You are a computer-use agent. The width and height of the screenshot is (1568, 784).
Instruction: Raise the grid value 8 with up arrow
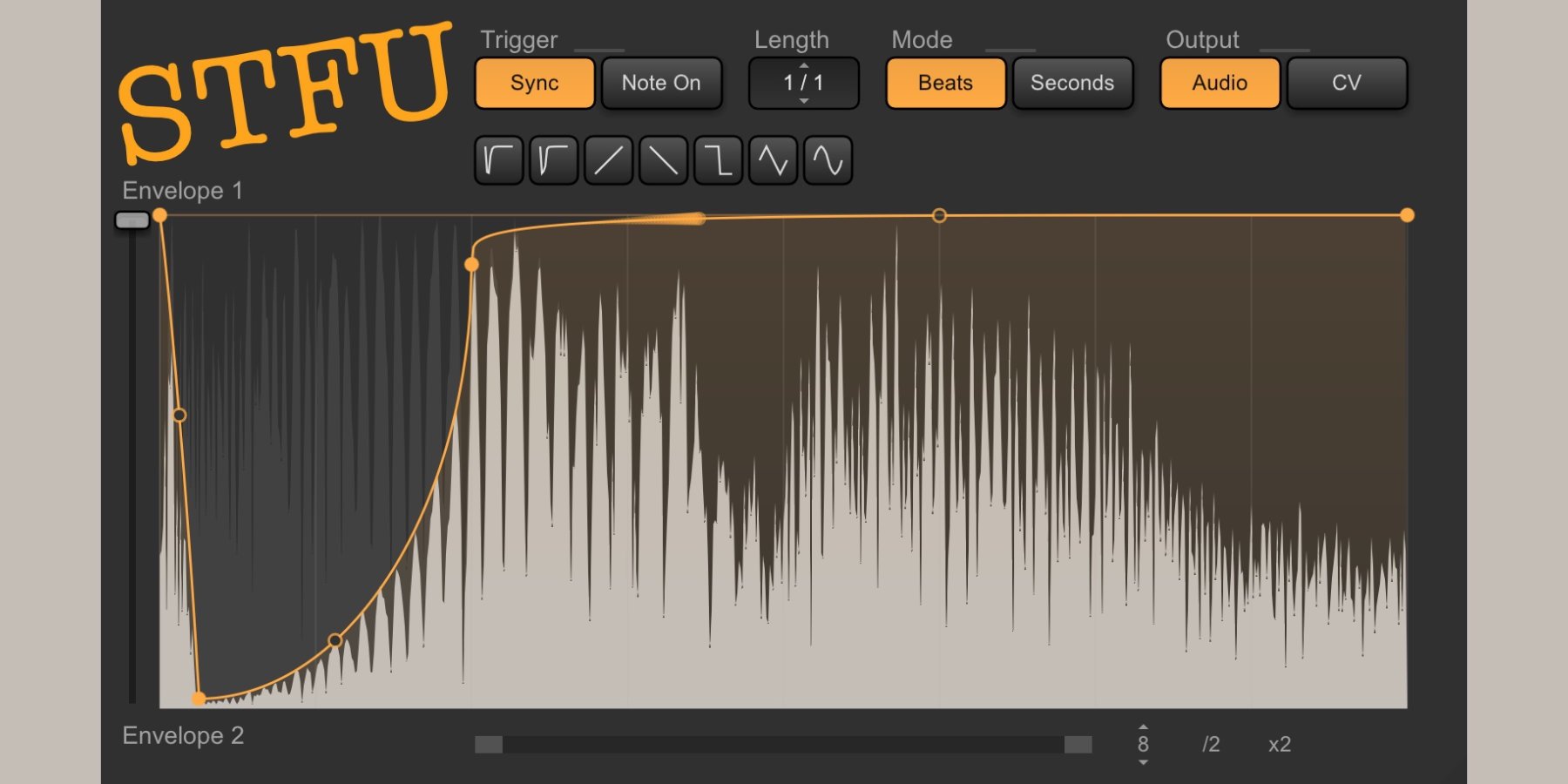[x=1143, y=727]
